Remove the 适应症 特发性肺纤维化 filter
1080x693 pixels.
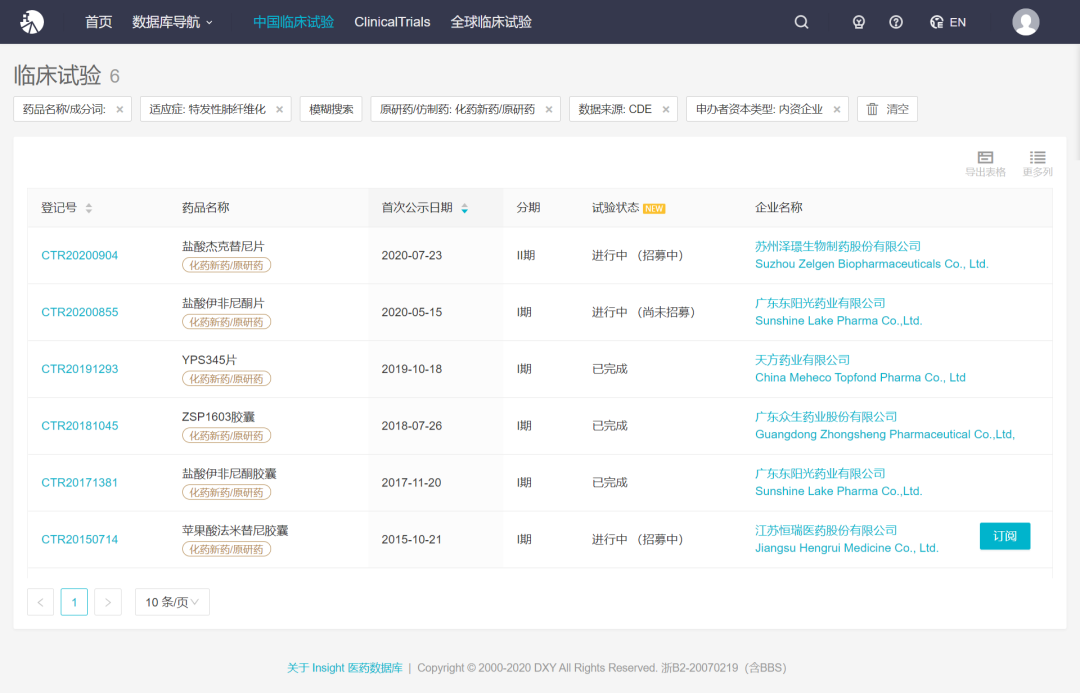coord(280,110)
